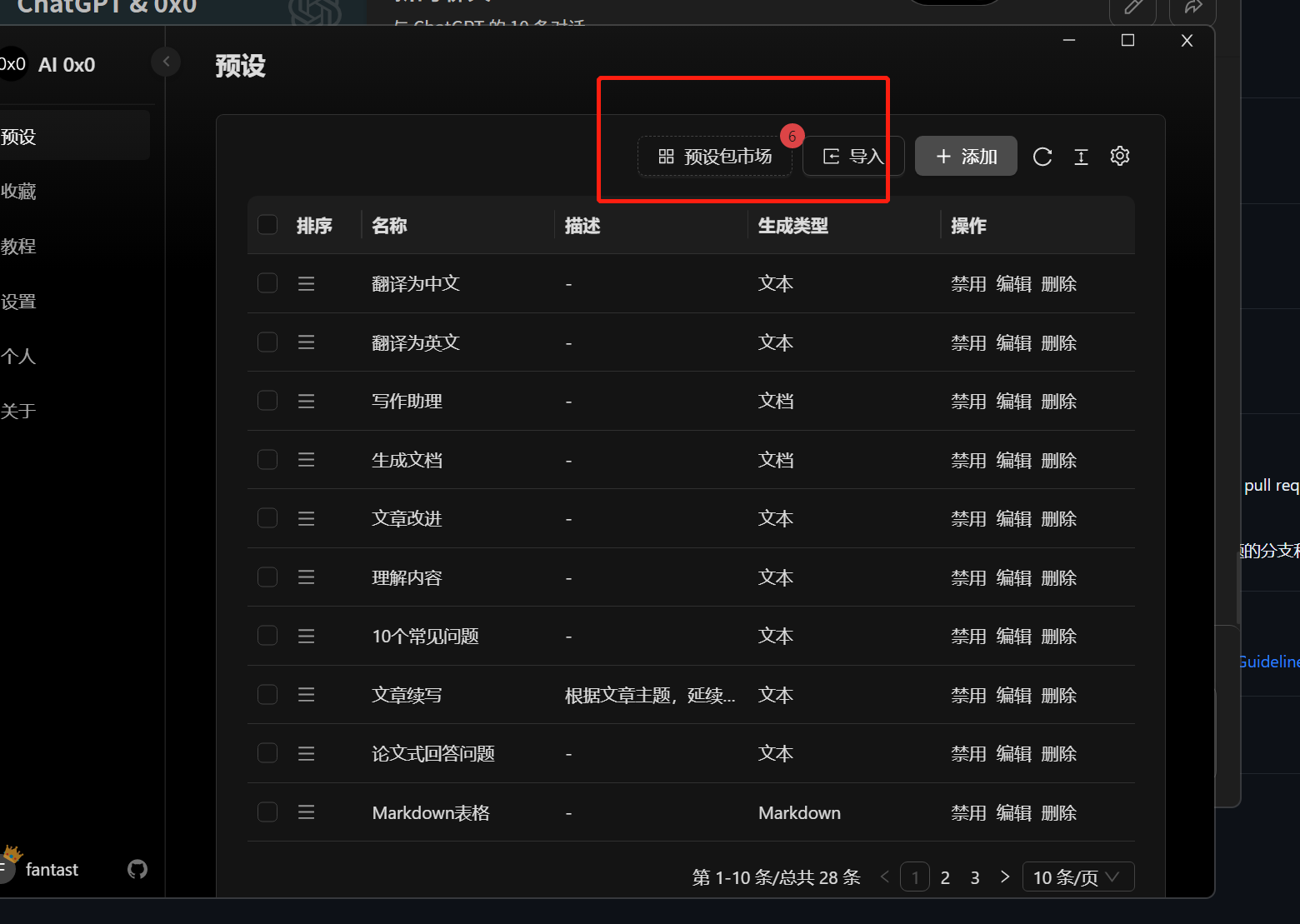Click the drag handle of Markdown表格 row
This screenshot has height=924, width=1300.
306,812
